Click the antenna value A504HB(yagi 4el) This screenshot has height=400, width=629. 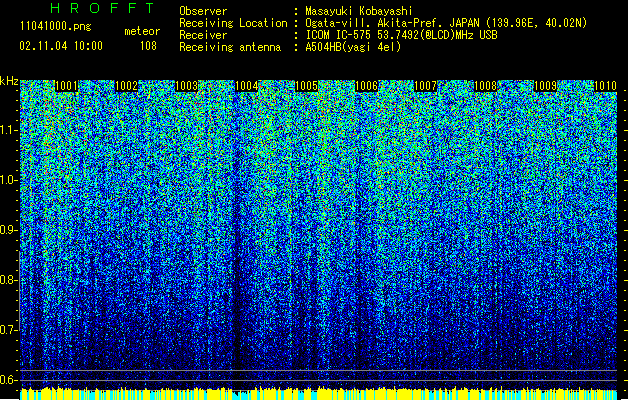(x=353, y=47)
